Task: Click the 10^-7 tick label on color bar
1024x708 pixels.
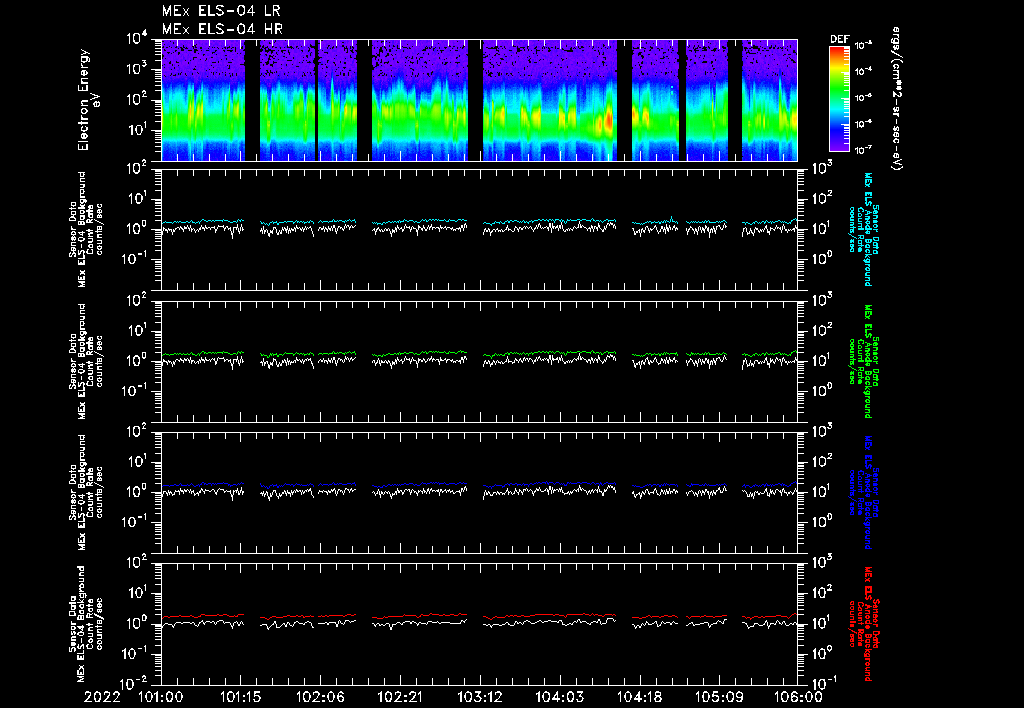Action: [x=863, y=150]
